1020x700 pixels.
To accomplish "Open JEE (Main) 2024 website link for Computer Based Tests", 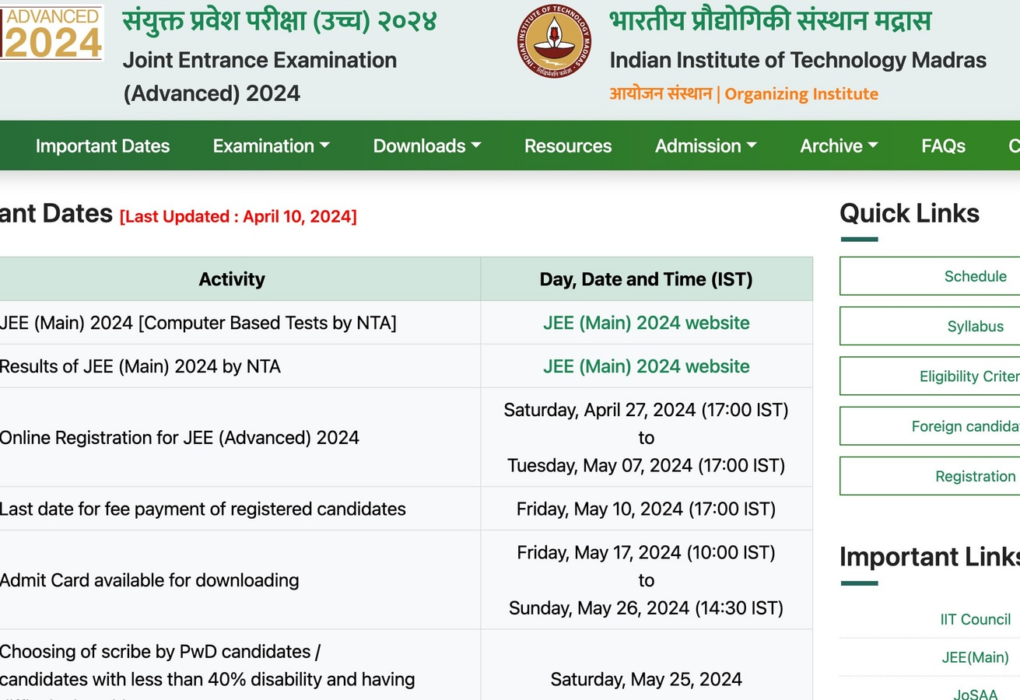I will point(646,323).
